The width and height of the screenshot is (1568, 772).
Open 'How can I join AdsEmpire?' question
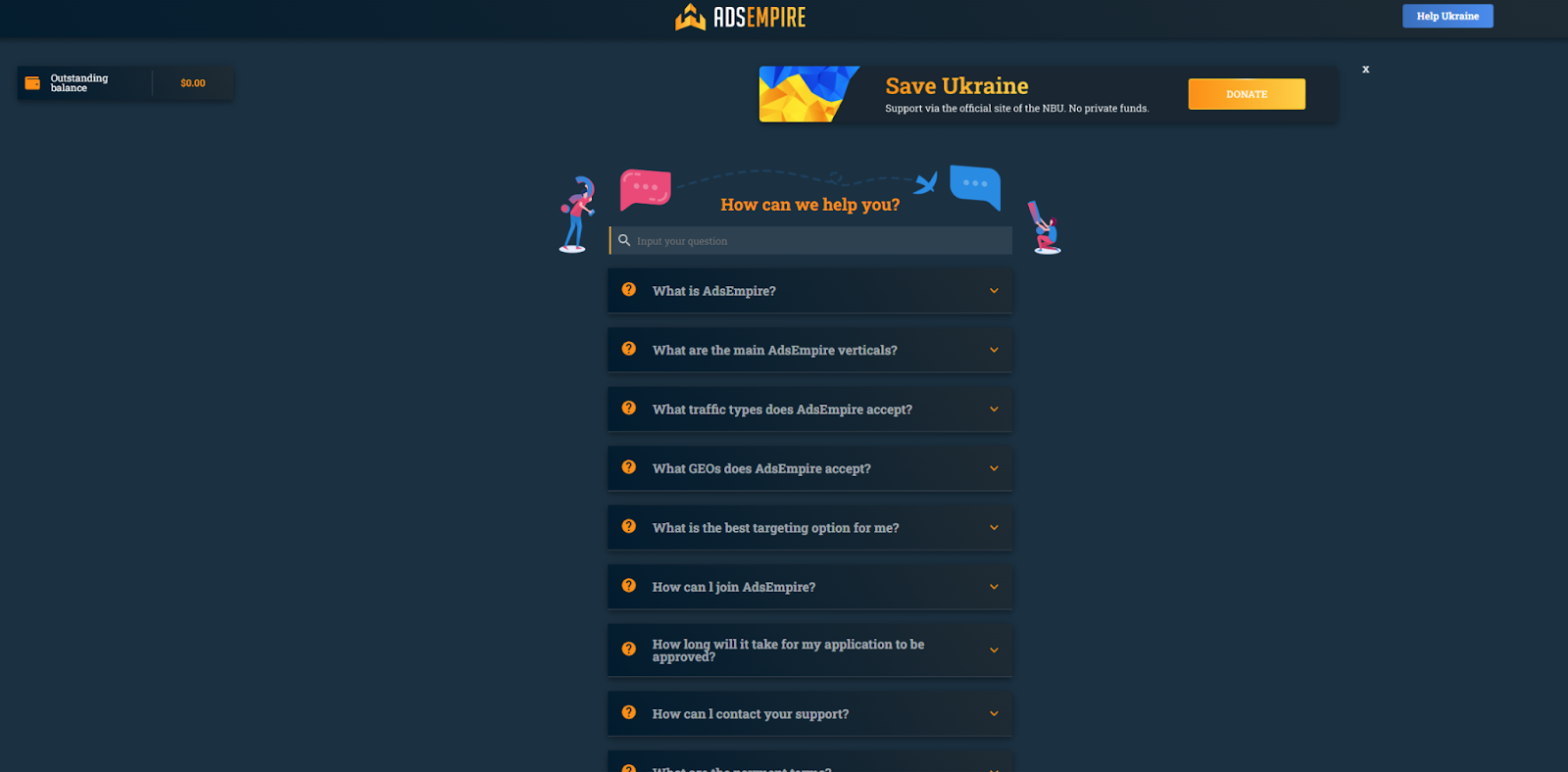click(810, 587)
